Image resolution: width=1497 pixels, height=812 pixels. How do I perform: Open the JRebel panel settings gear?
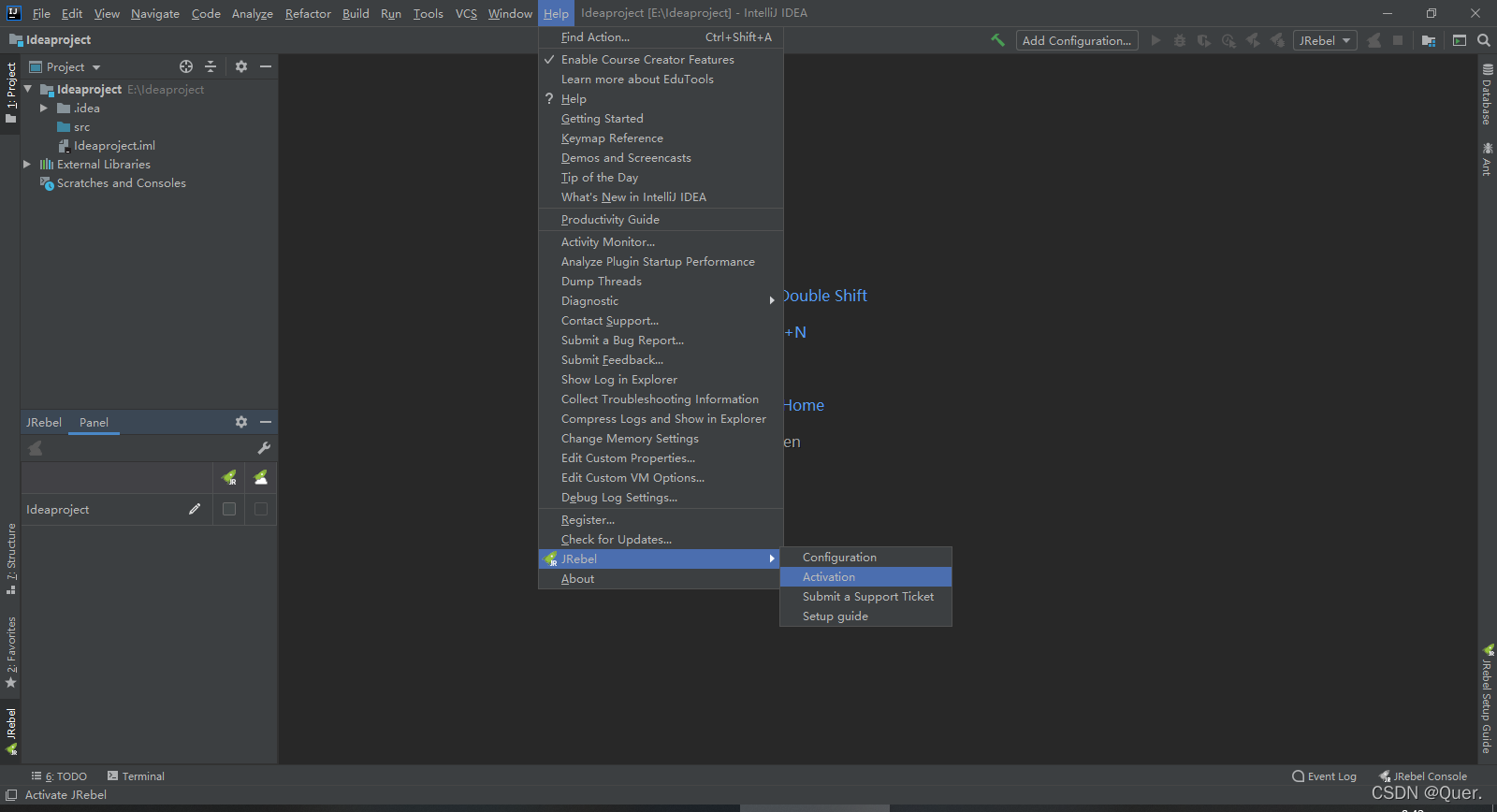[x=241, y=422]
